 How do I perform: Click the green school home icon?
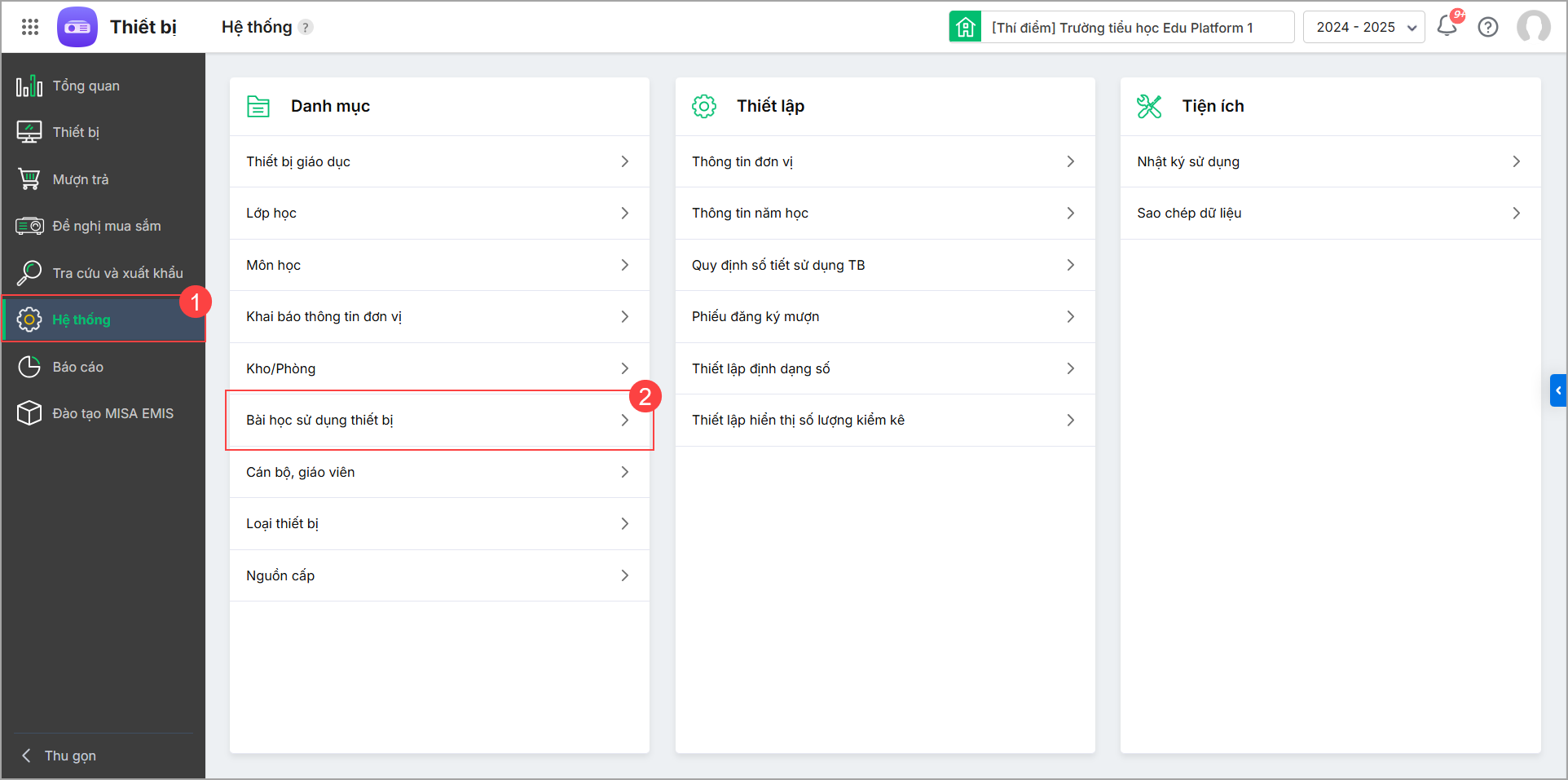965,27
